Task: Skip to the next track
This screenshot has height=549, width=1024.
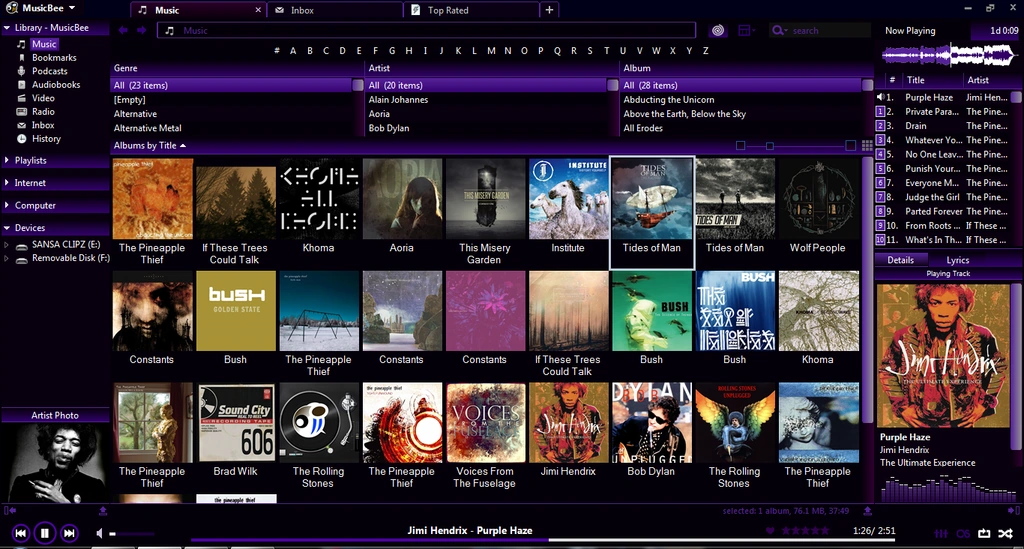Action: [69, 533]
